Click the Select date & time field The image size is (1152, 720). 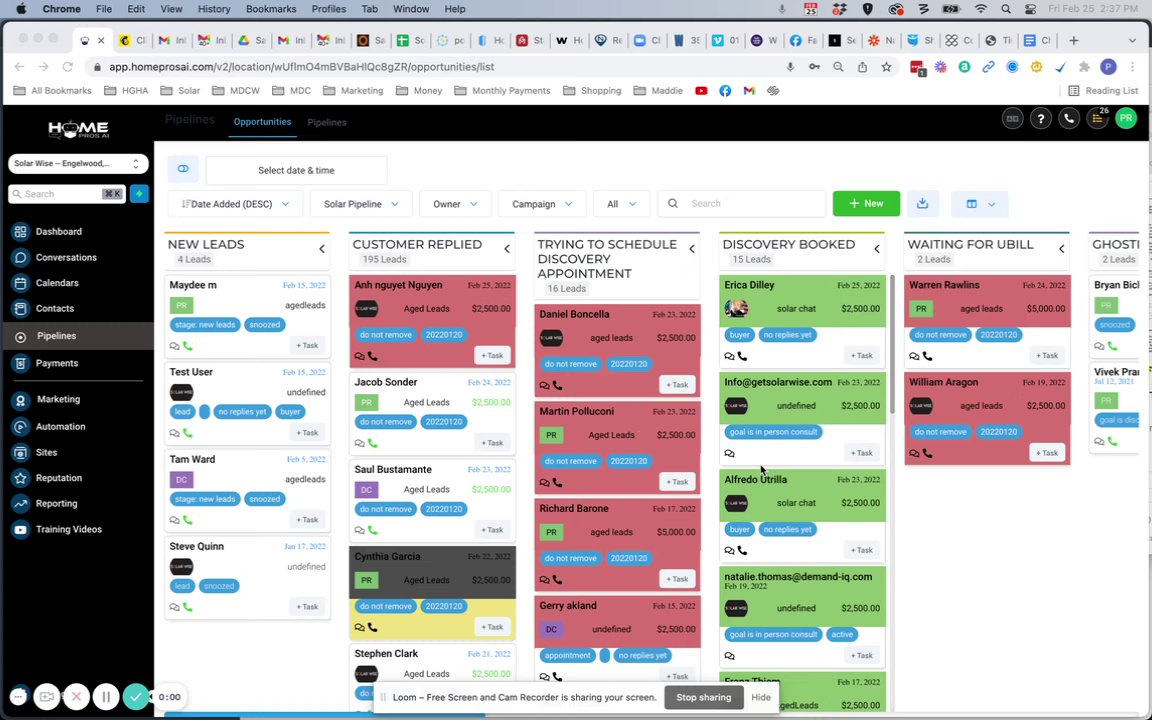pyautogui.click(x=296, y=170)
